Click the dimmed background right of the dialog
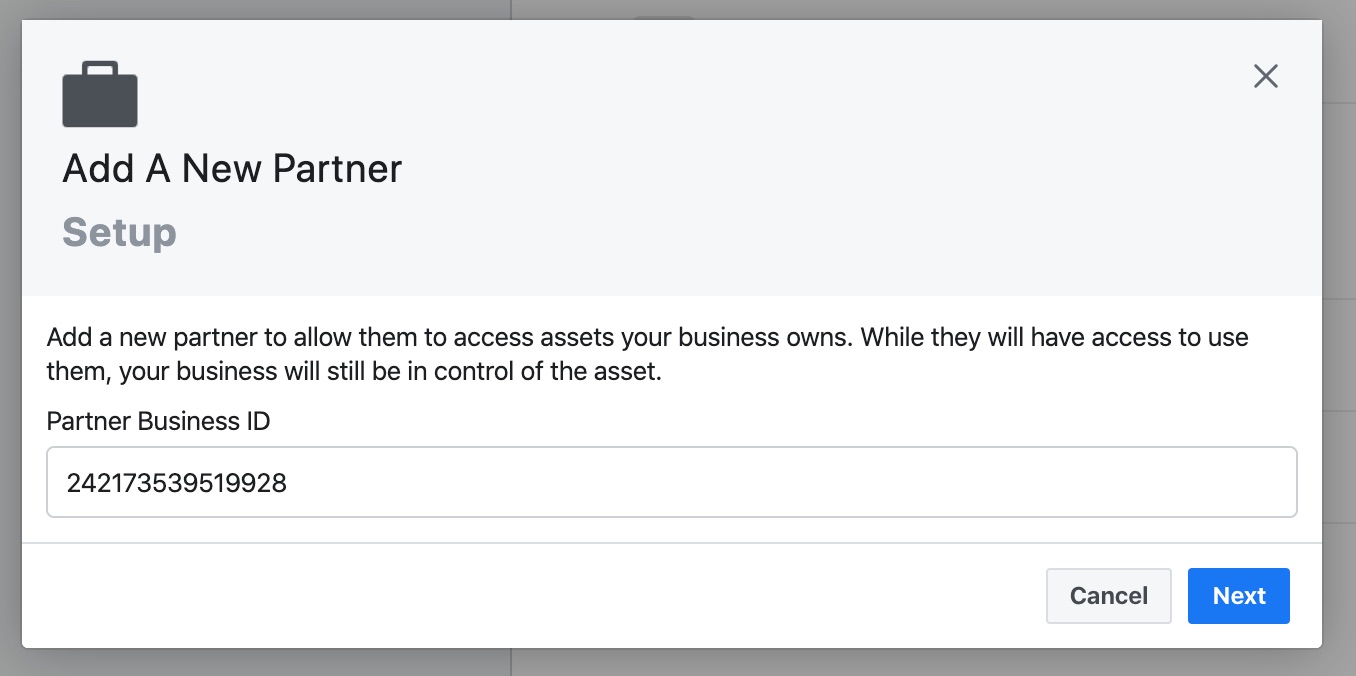 point(1339,338)
